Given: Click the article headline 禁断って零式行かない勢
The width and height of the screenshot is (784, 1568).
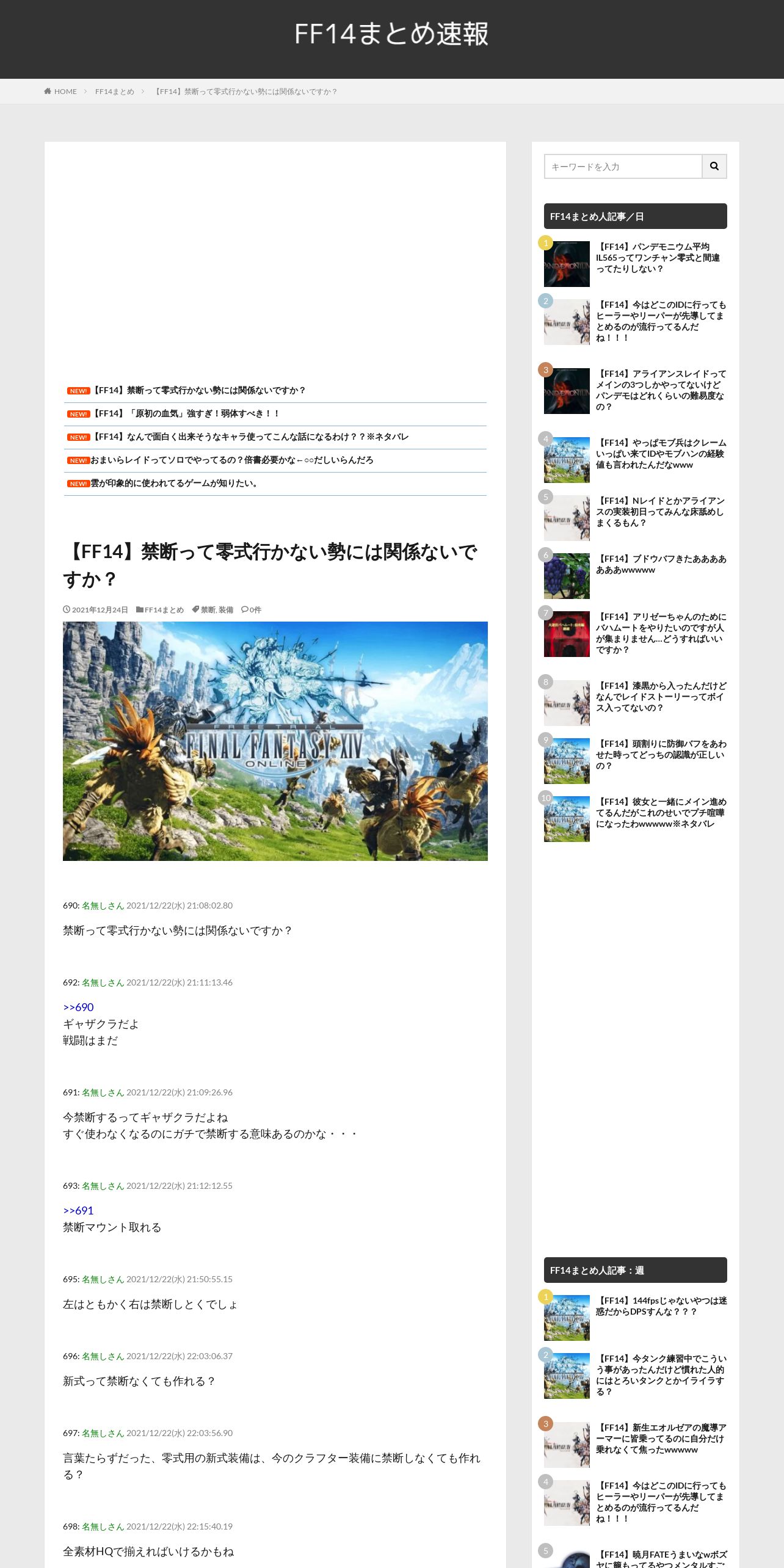Looking at the screenshot, I should point(270,565).
